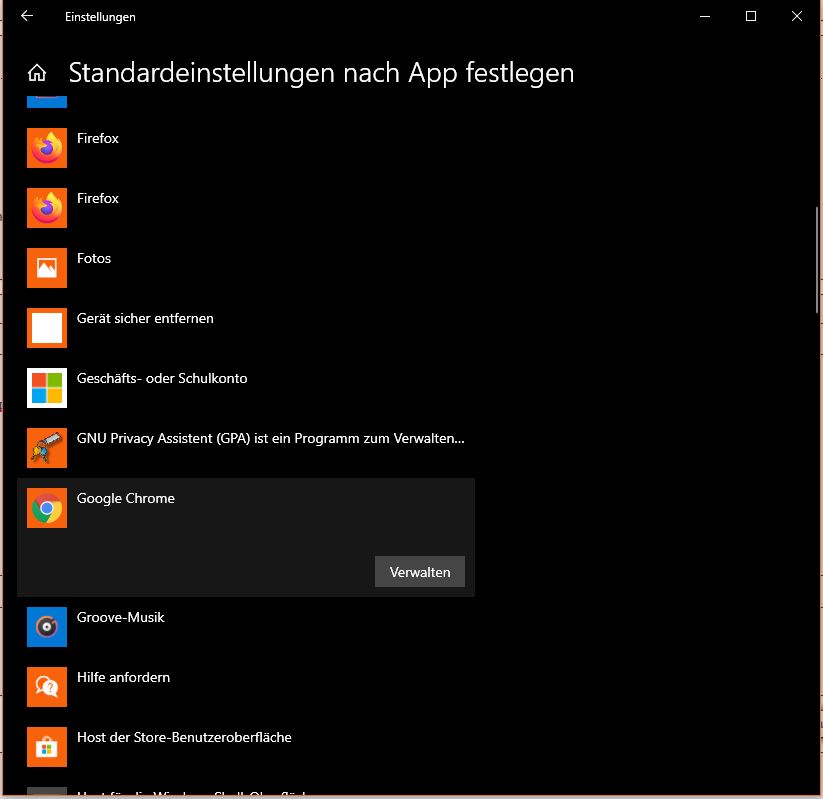Screen dimensions: 823x799
Task: Select Geschäfts- oder Schulkonto text
Action: coord(162,379)
